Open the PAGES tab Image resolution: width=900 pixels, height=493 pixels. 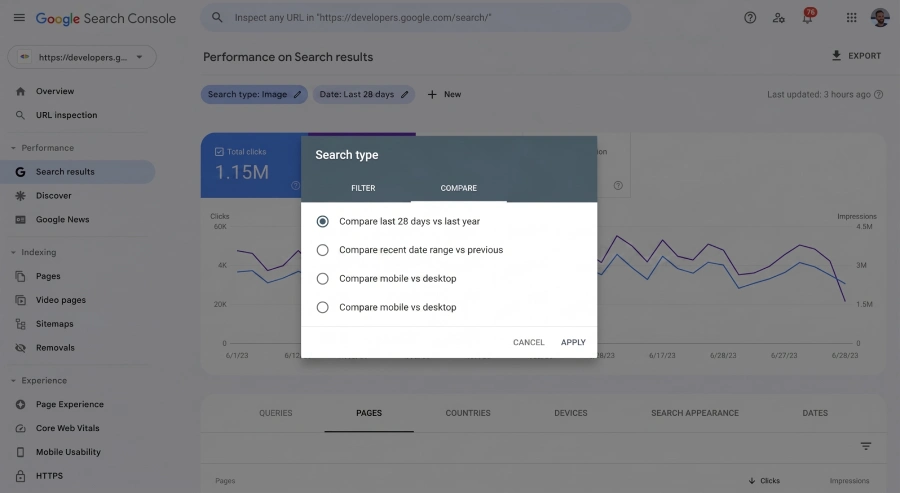click(369, 413)
